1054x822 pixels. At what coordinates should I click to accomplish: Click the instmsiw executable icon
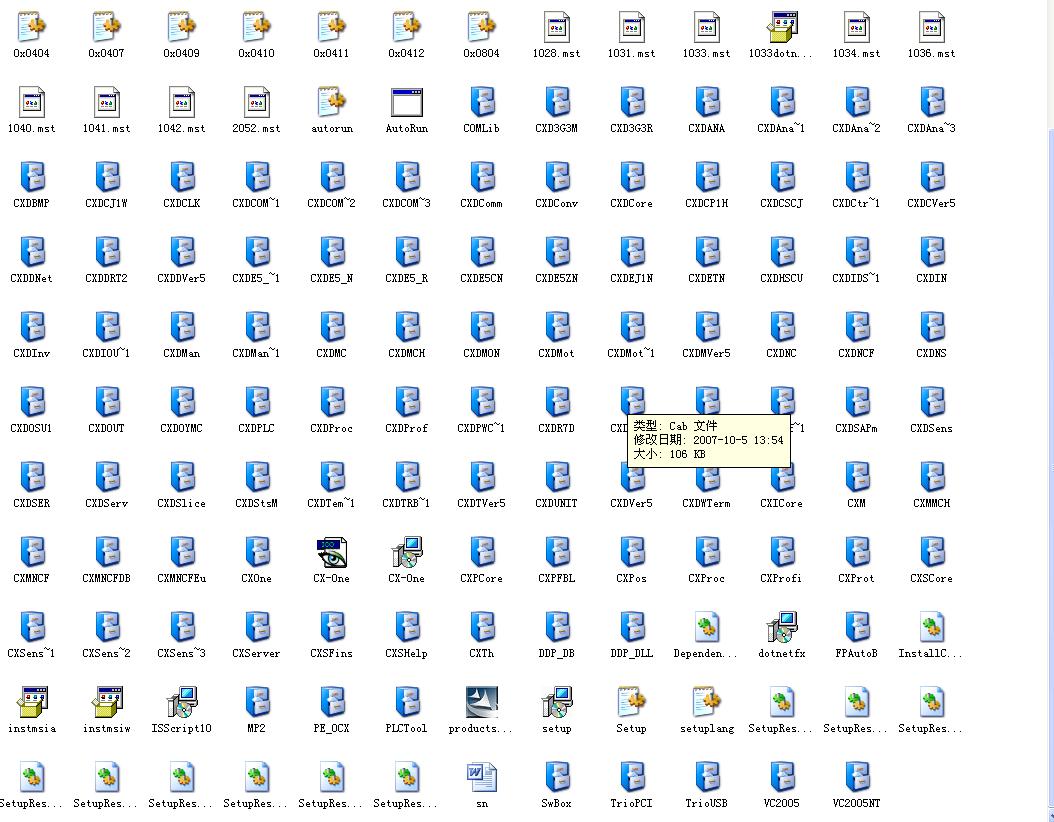tap(107, 703)
